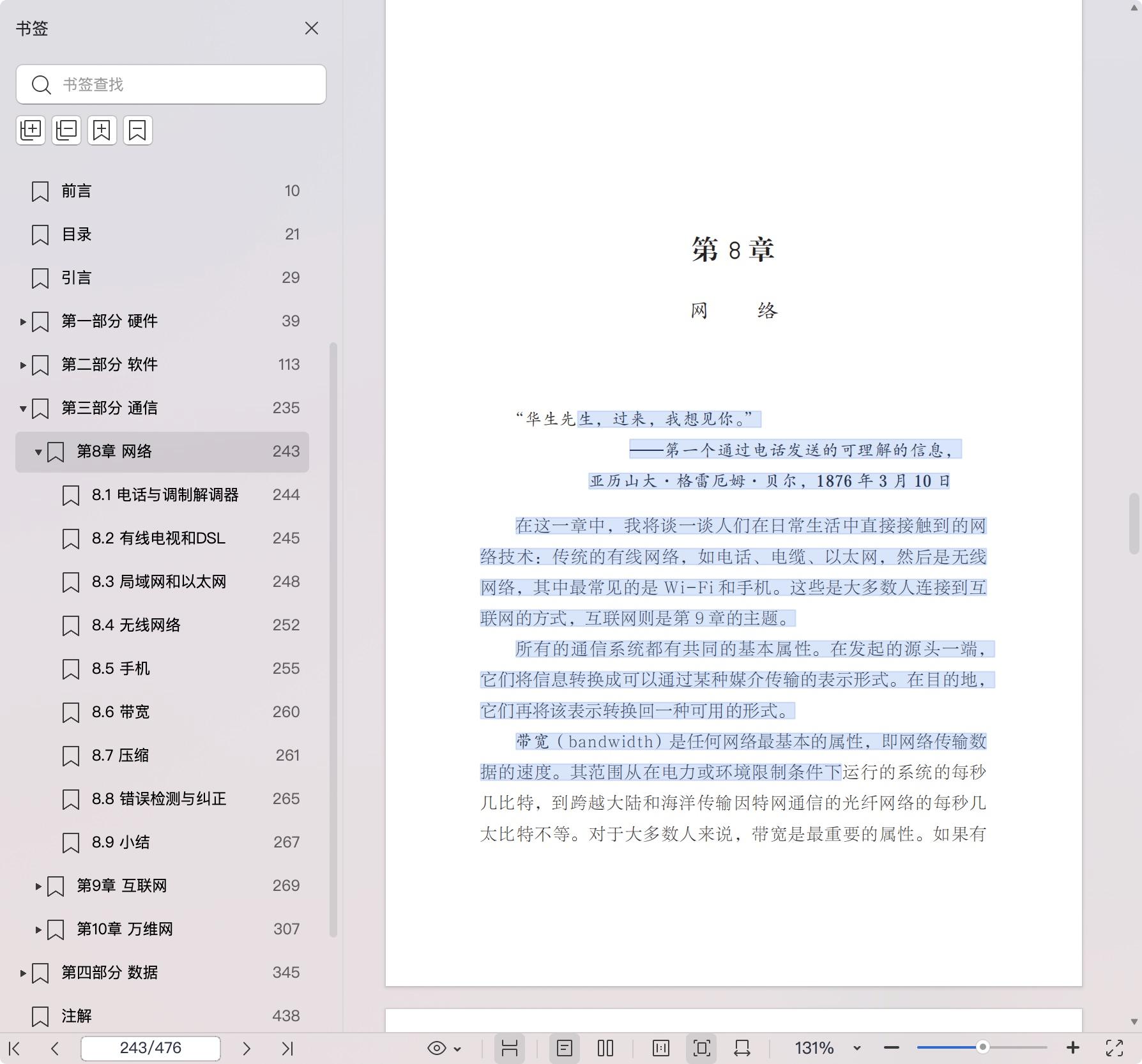
Task: Zoom out with minus button
Action: pyautogui.click(x=892, y=1048)
